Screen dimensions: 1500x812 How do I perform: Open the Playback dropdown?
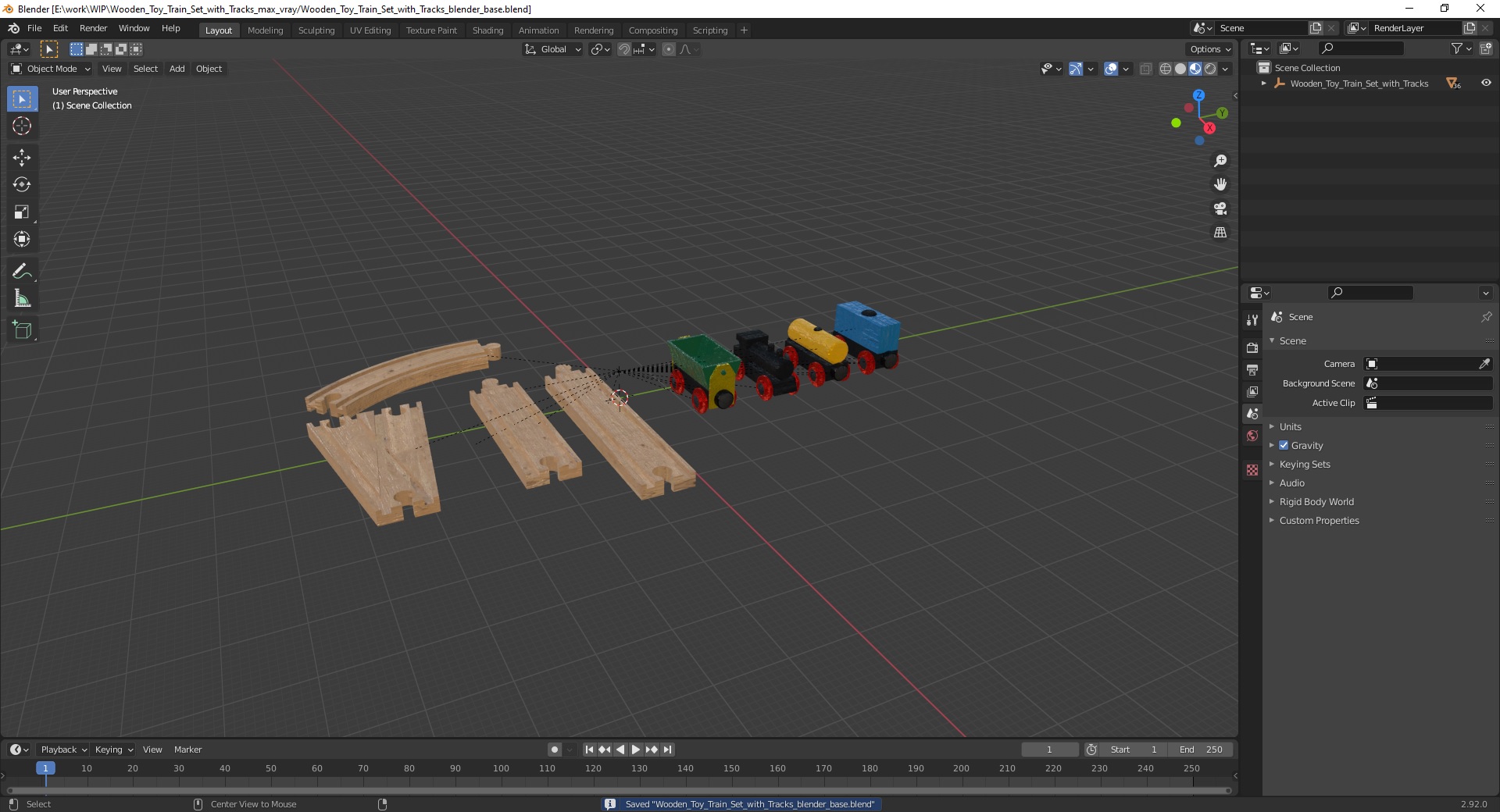click(63, 750)
